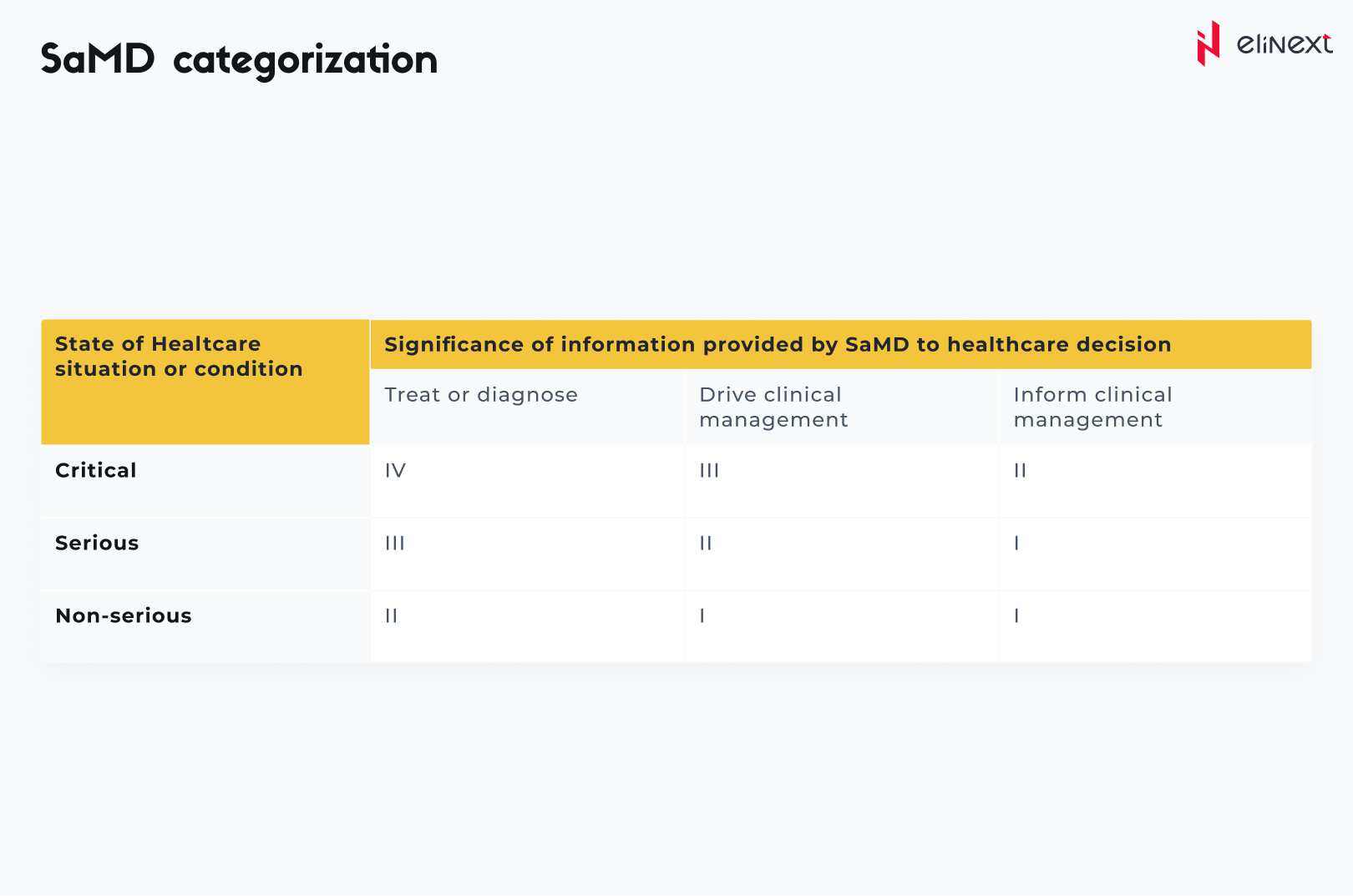Click Serious row's Inform clinical management cell
The image size is (1353, 896).
[x=1016, y=544]
